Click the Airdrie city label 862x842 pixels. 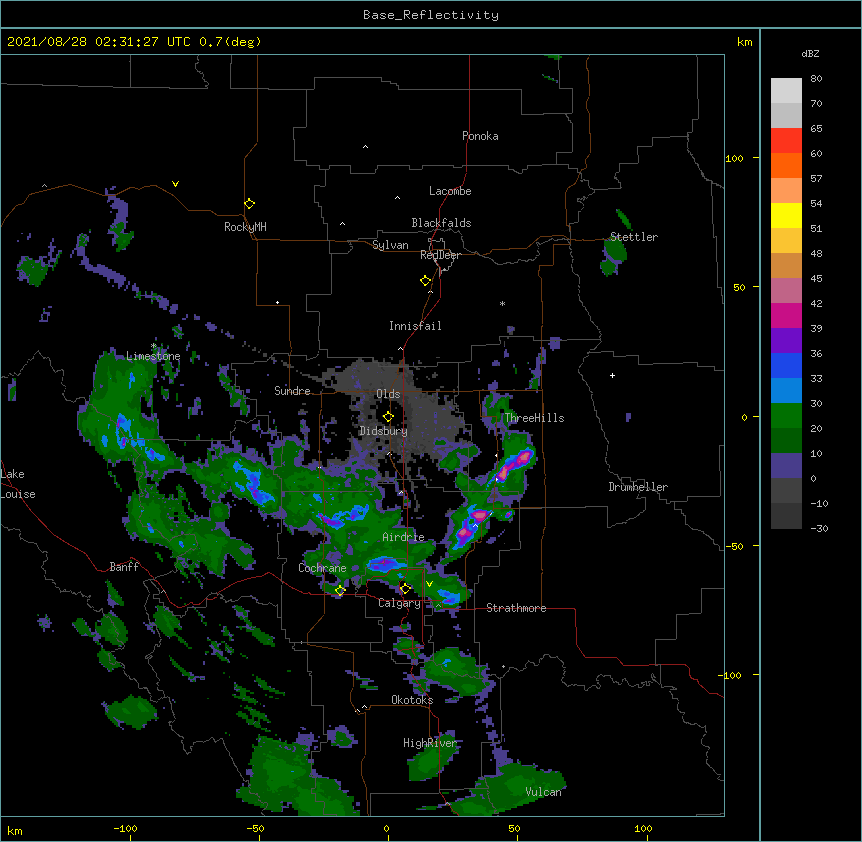point(403,537)
